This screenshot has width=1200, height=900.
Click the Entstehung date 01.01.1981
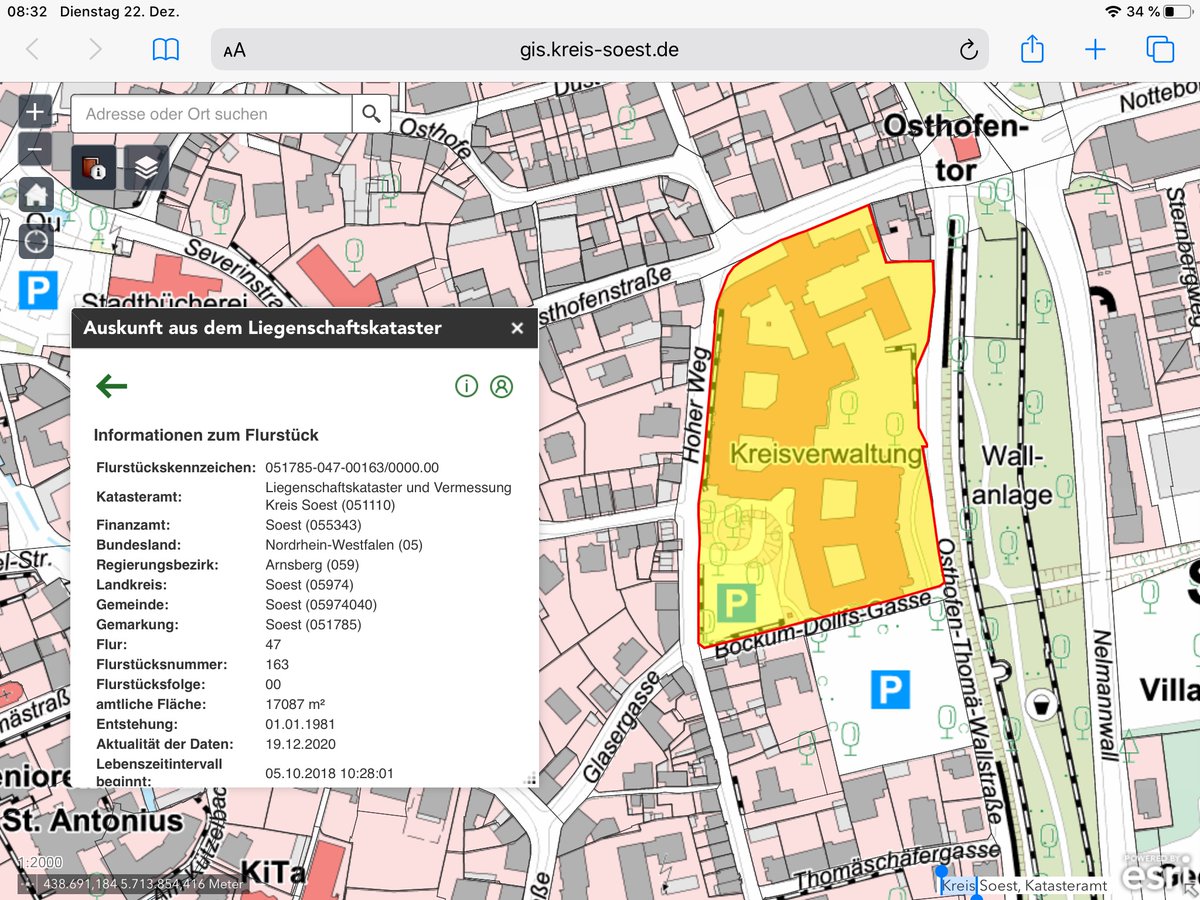point(300,724)
